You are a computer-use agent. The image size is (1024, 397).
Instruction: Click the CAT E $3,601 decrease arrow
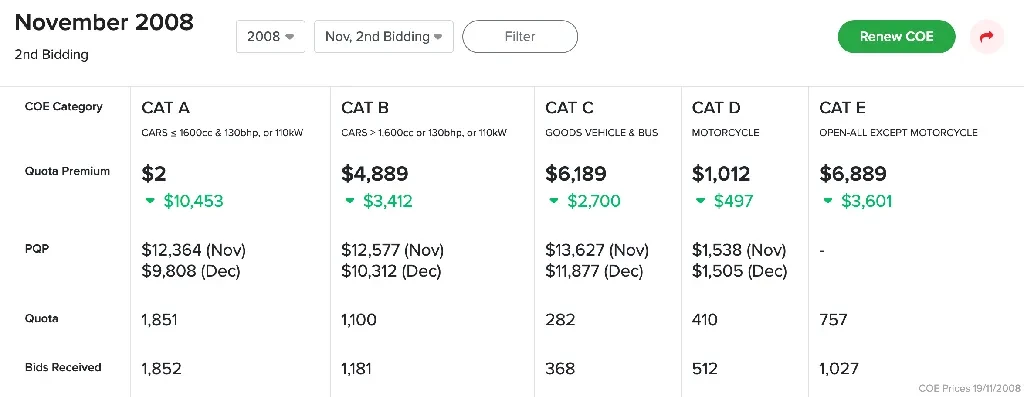(x=829, y=201)
